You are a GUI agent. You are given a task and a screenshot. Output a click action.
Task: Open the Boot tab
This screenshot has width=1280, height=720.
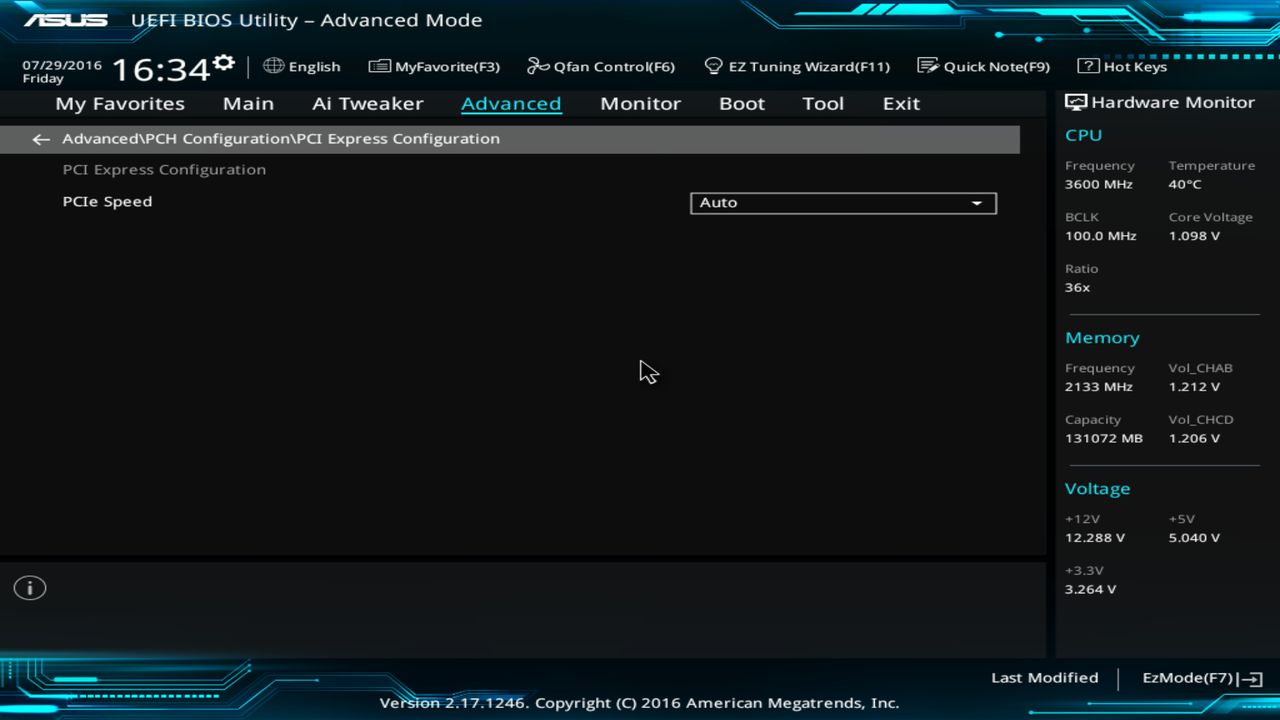(741, 103)
